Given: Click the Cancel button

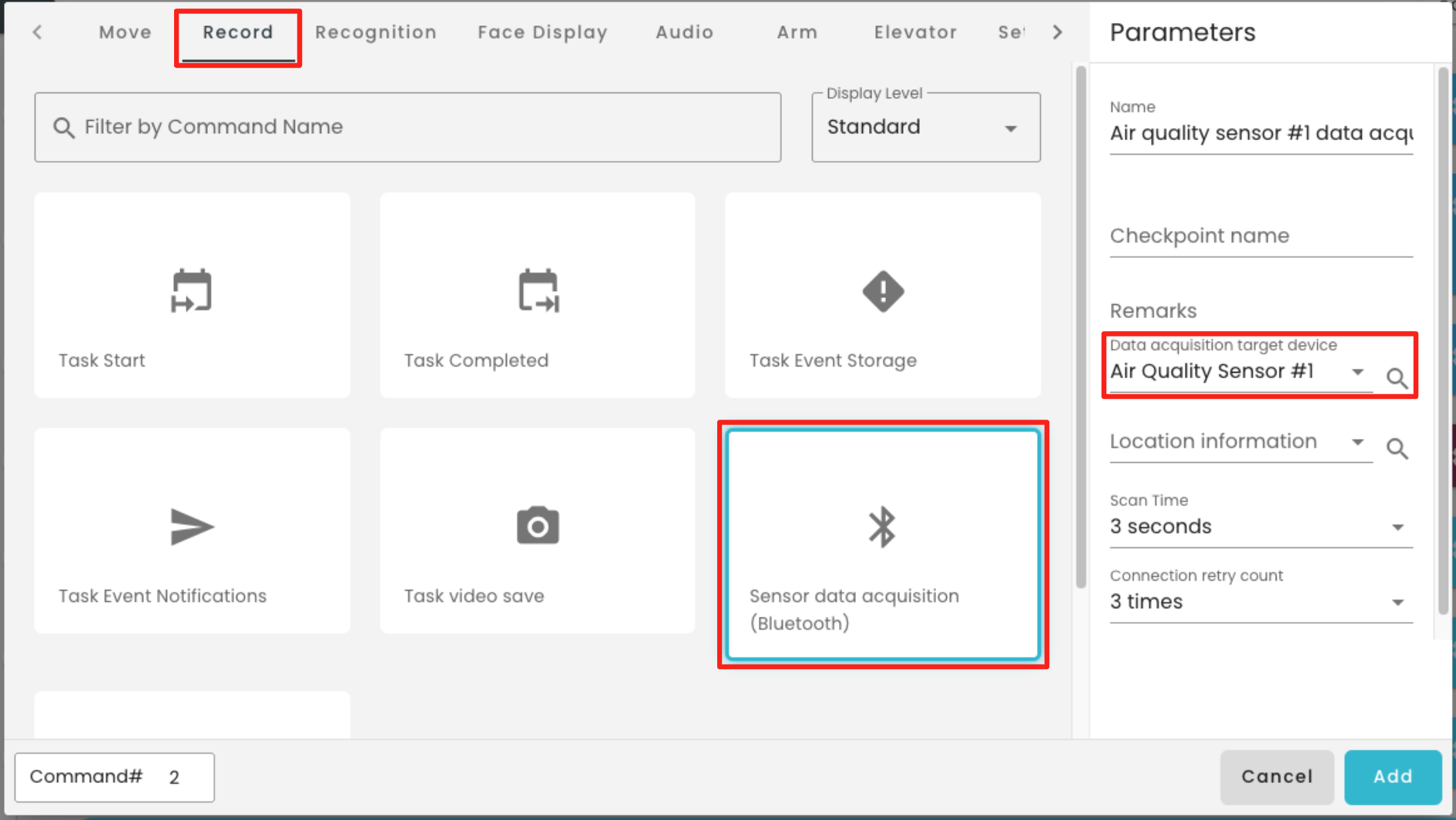Looking at the screenshot, I should (x=1277, y=777).
